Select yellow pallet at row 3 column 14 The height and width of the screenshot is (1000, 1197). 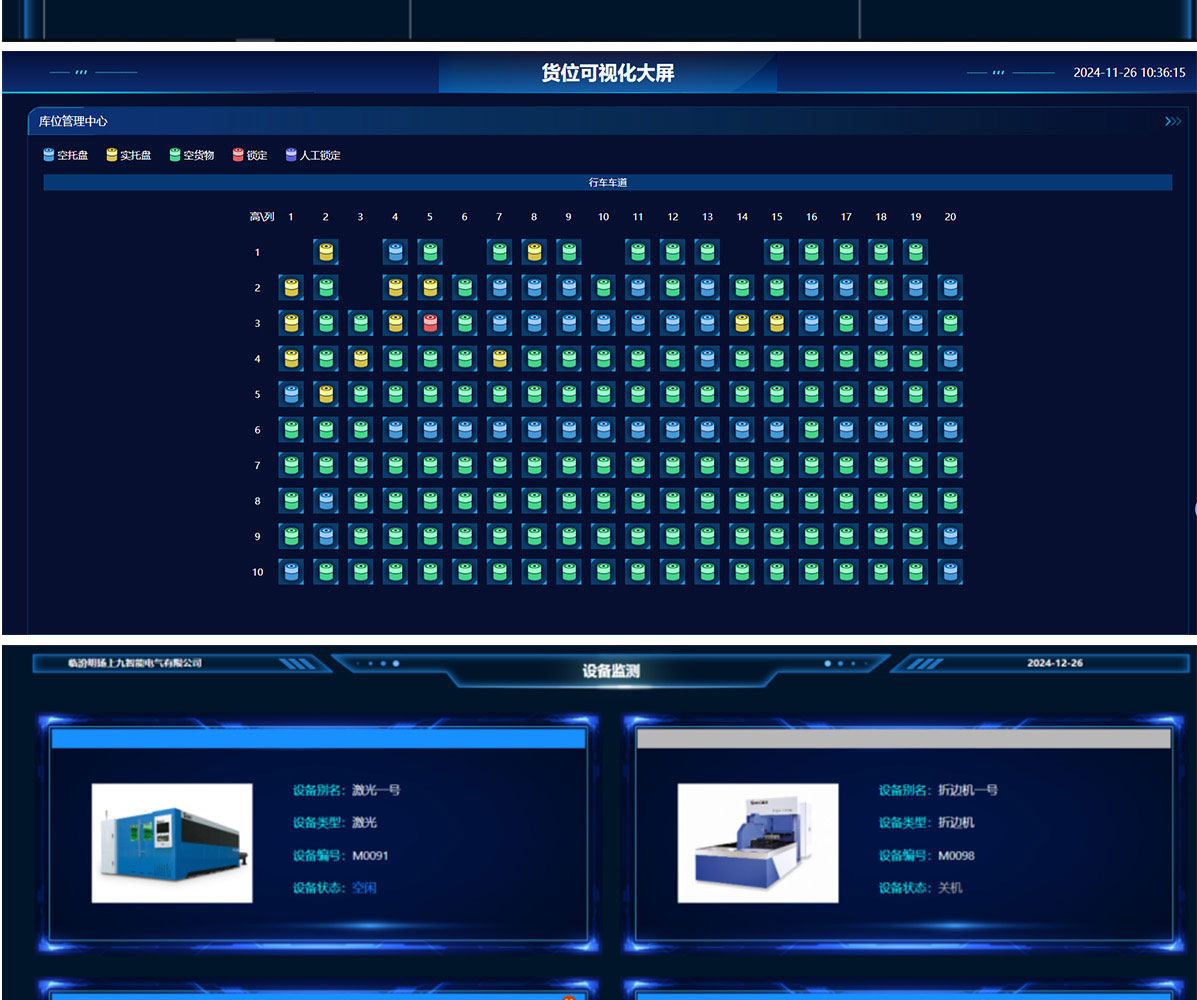click(x=742, y=323)
